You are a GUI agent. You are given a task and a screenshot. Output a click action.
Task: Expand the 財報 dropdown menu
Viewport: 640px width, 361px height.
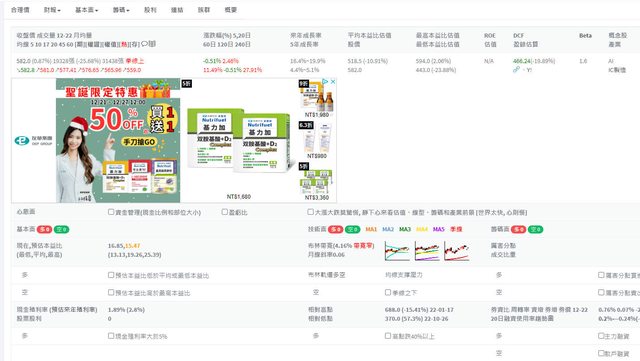click(x=52, y=10)
